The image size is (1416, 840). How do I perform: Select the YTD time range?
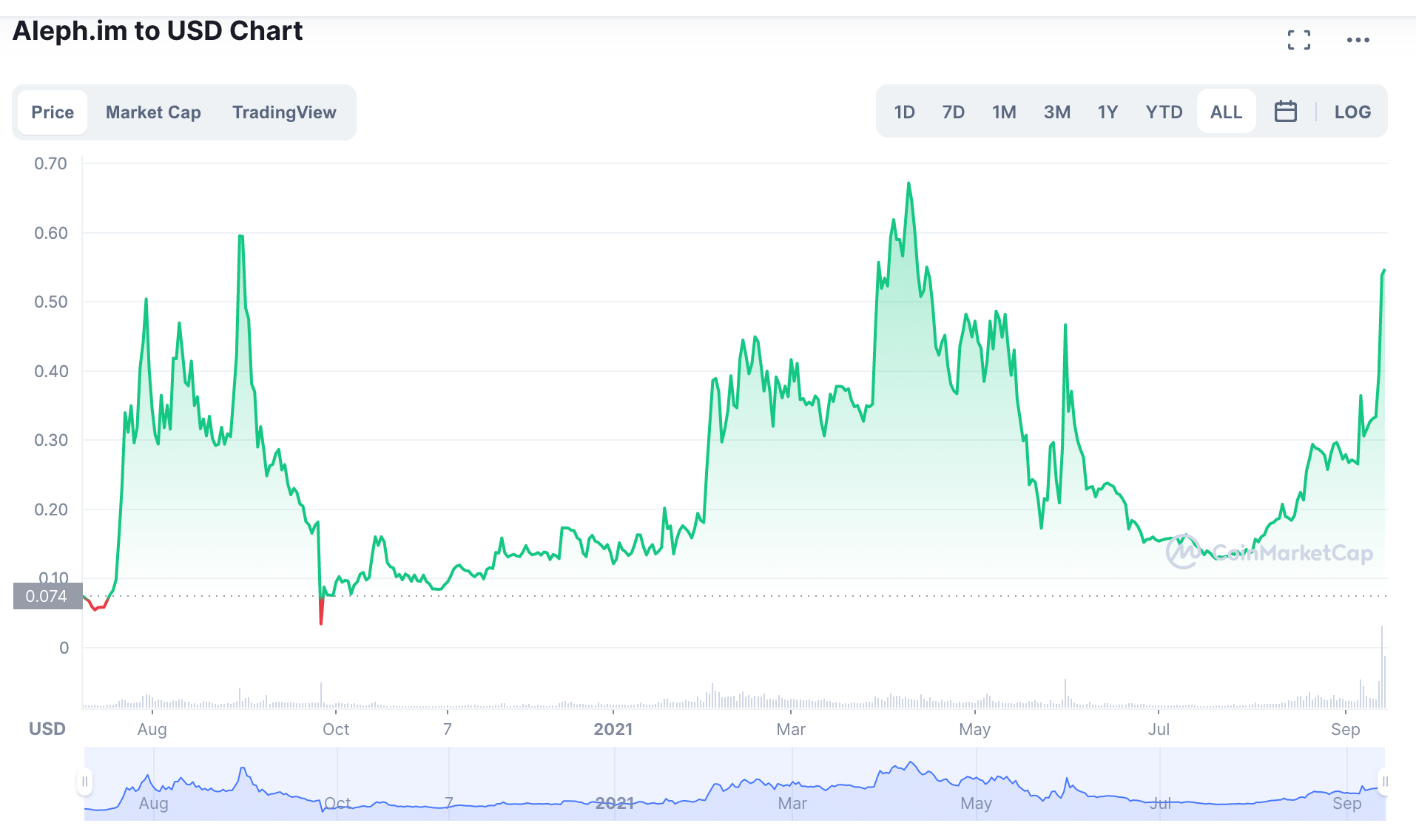point(1164,112)
